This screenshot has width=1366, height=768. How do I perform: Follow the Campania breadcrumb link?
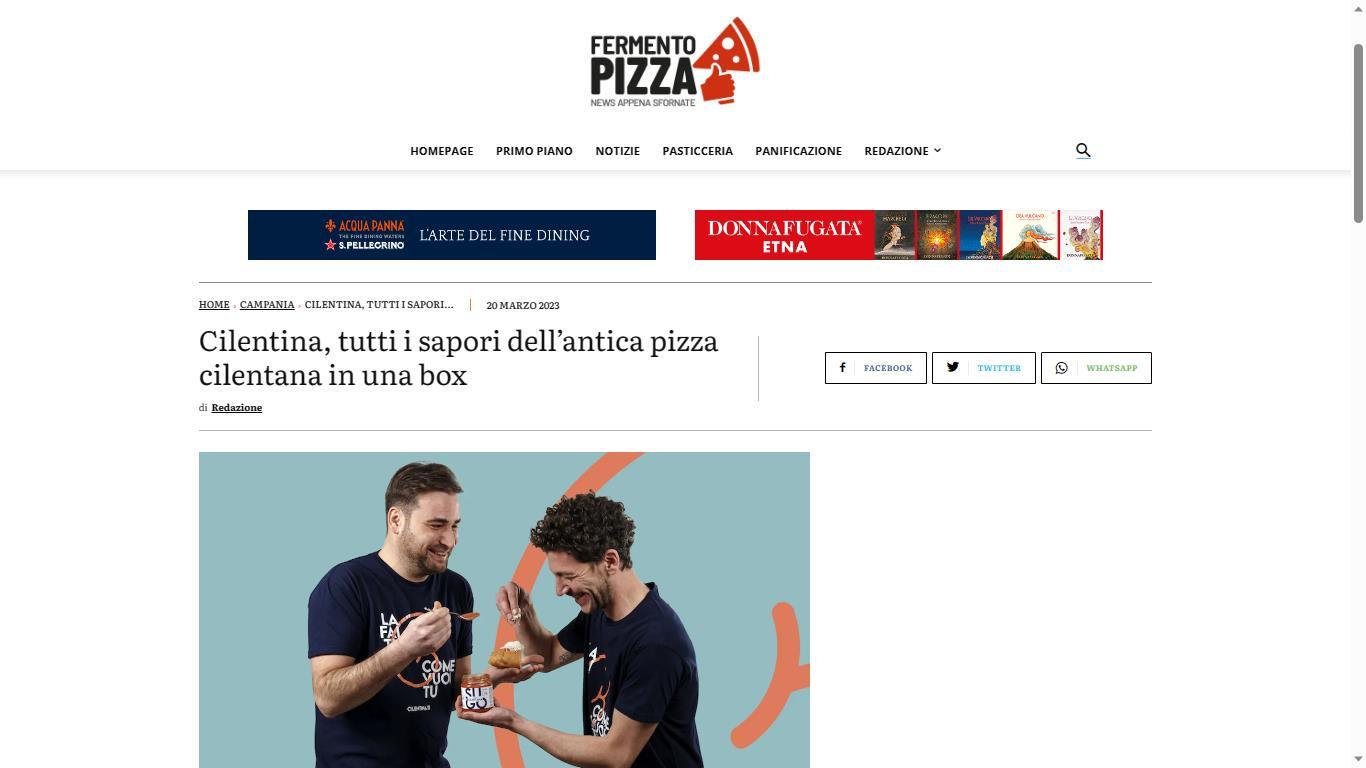tap(267, 304)
